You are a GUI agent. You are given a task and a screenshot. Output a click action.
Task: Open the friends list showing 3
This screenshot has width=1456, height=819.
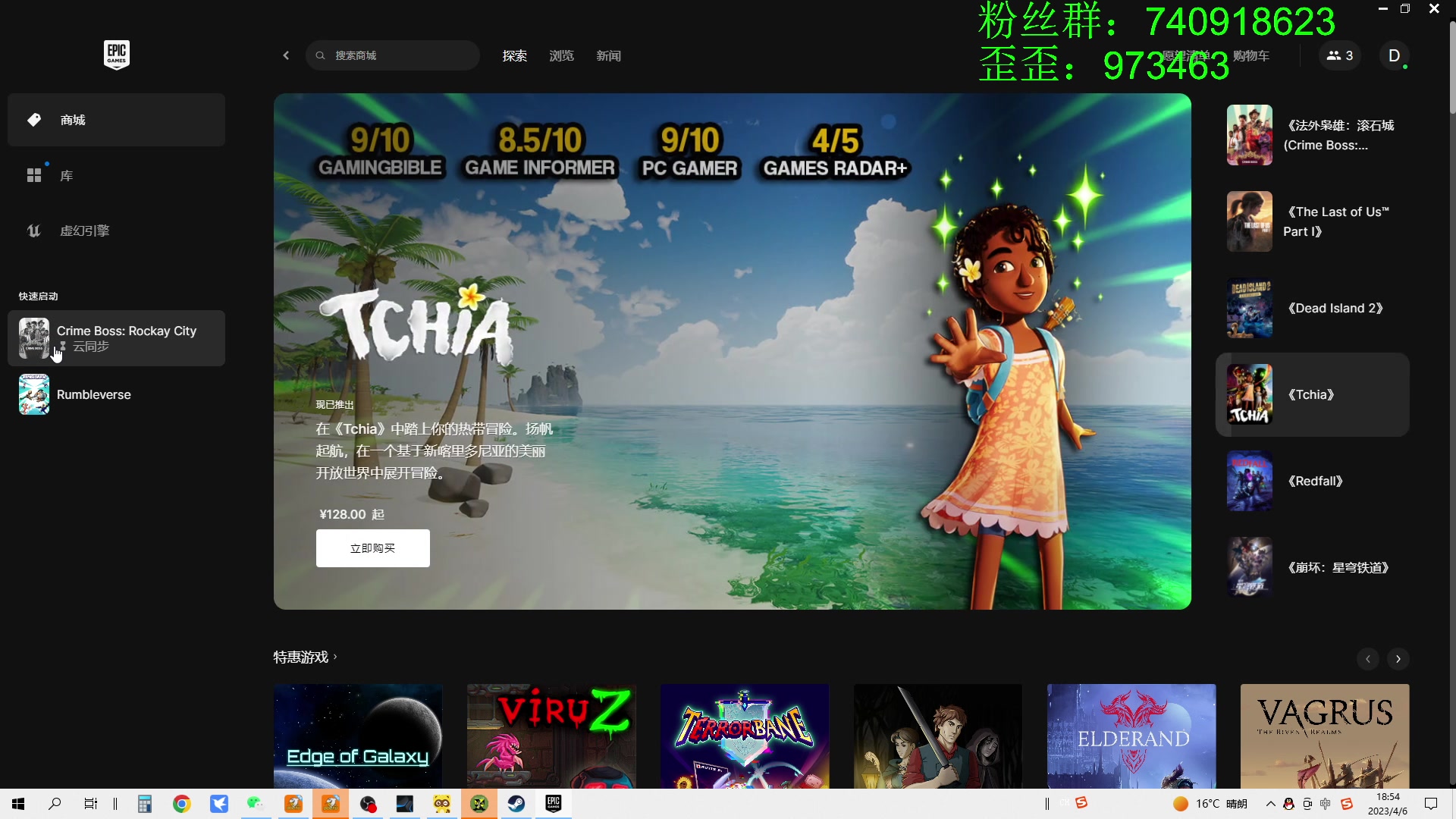point(1340,55)
